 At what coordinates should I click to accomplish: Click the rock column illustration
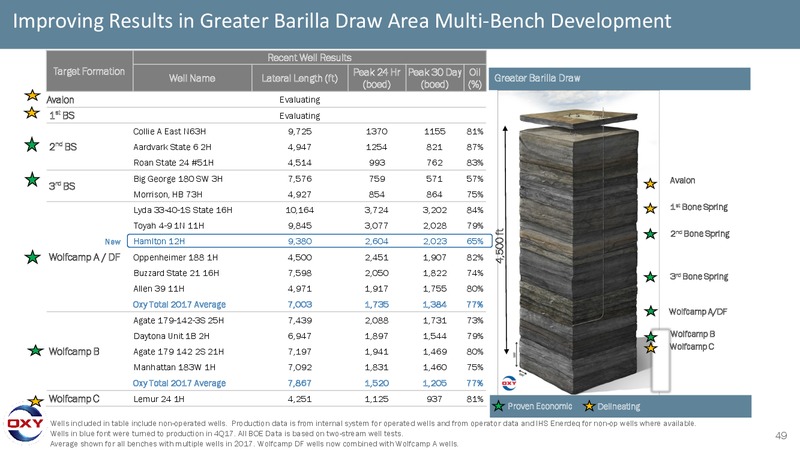tap(578, 251)
